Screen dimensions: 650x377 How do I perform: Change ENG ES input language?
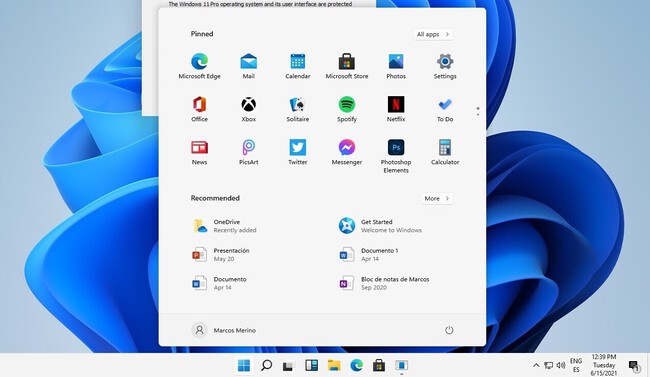[x=576, y=365]
